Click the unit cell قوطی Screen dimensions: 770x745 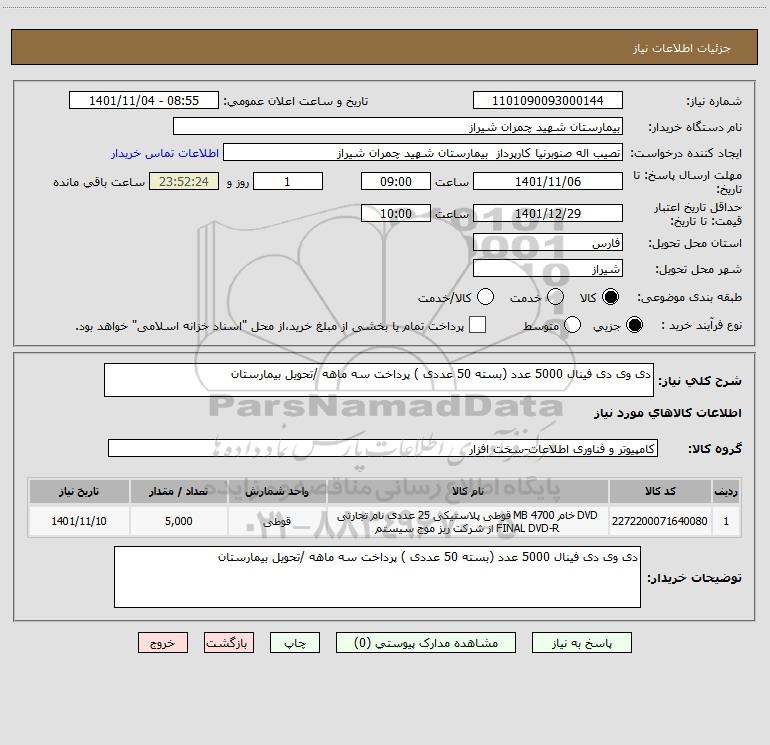(277, 521)
